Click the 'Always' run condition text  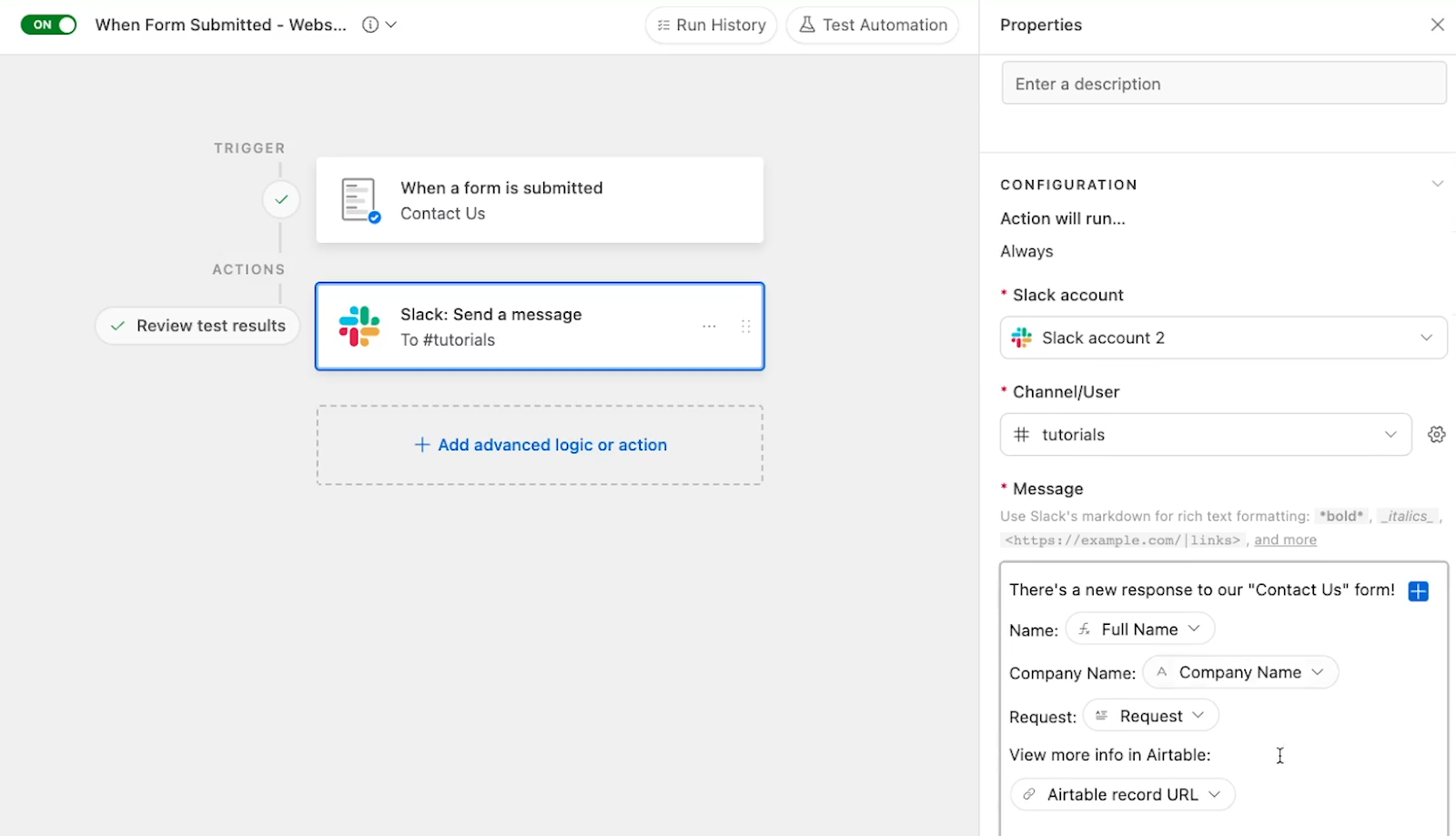(x=1026, y=251)
